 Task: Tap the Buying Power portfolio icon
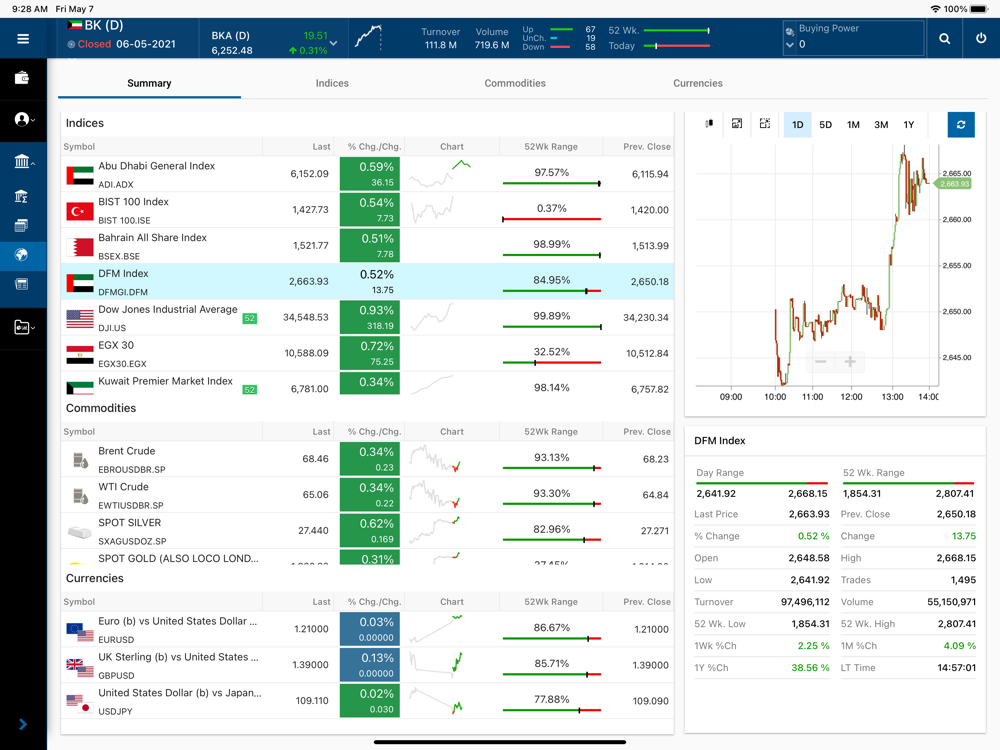pos(790,31)
